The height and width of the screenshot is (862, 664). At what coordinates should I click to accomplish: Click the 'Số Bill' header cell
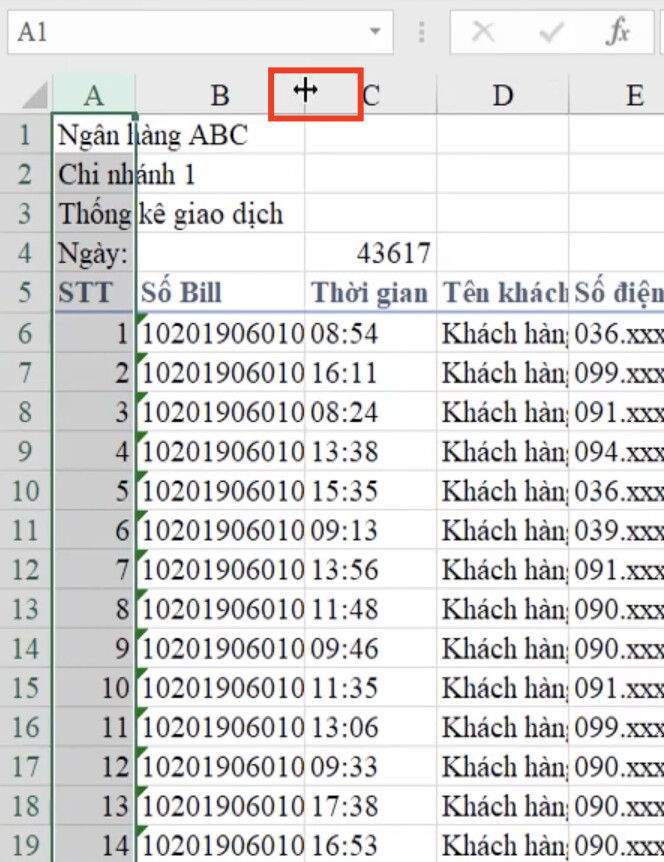pyautogui.click(x=220, y=292)
